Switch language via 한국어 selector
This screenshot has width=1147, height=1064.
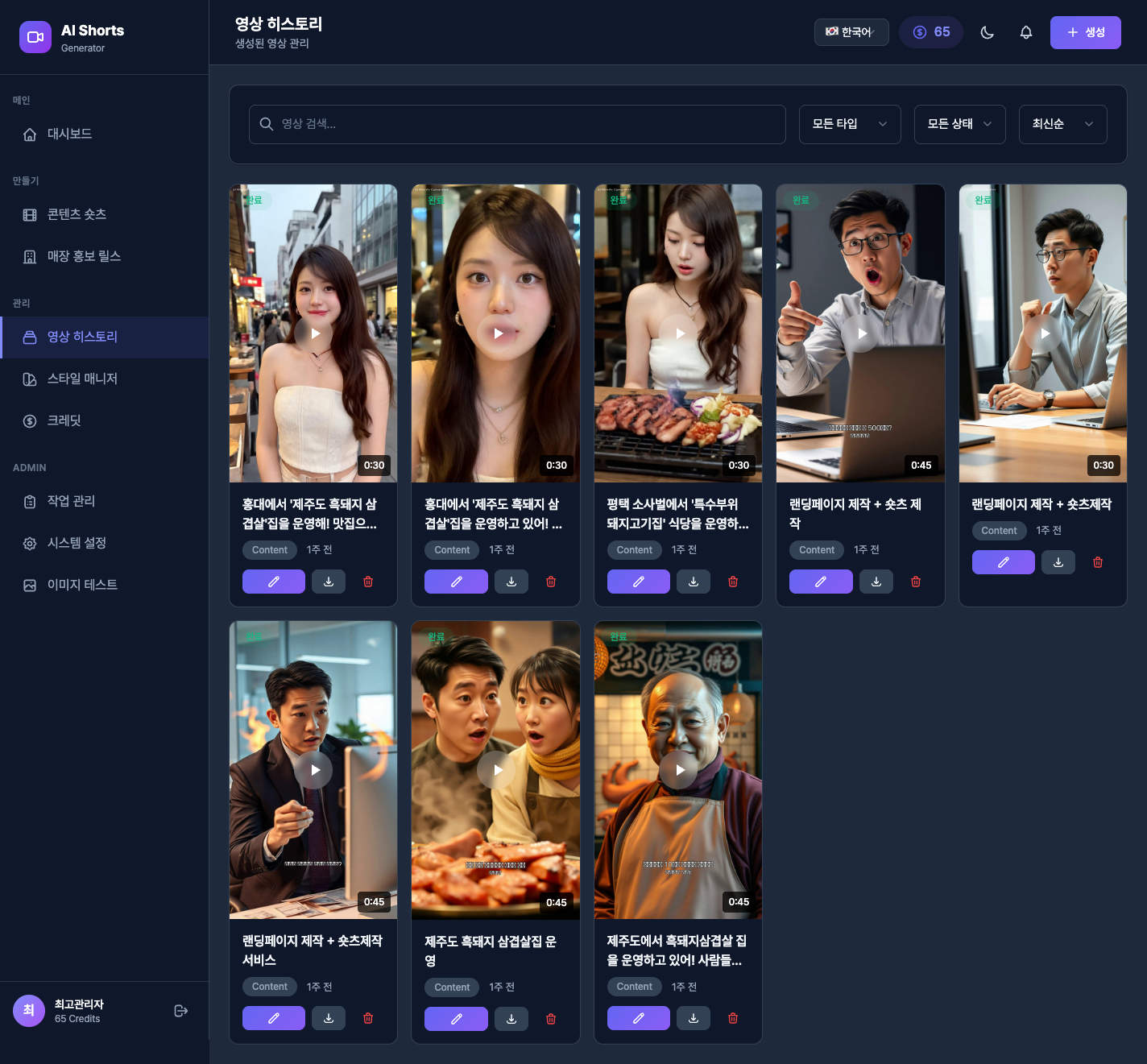[851, 32]
